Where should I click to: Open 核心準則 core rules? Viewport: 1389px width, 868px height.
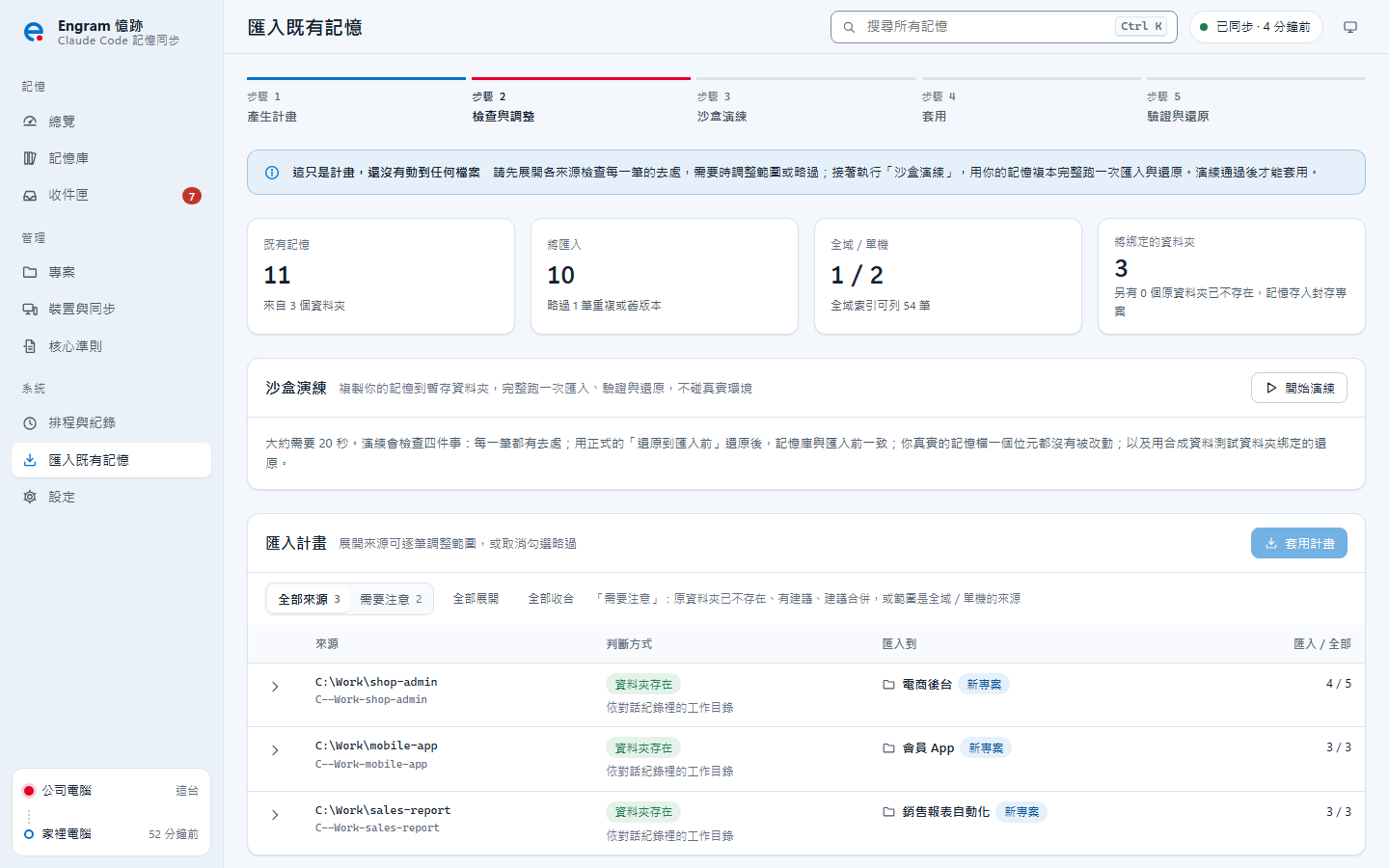point(111,346)
